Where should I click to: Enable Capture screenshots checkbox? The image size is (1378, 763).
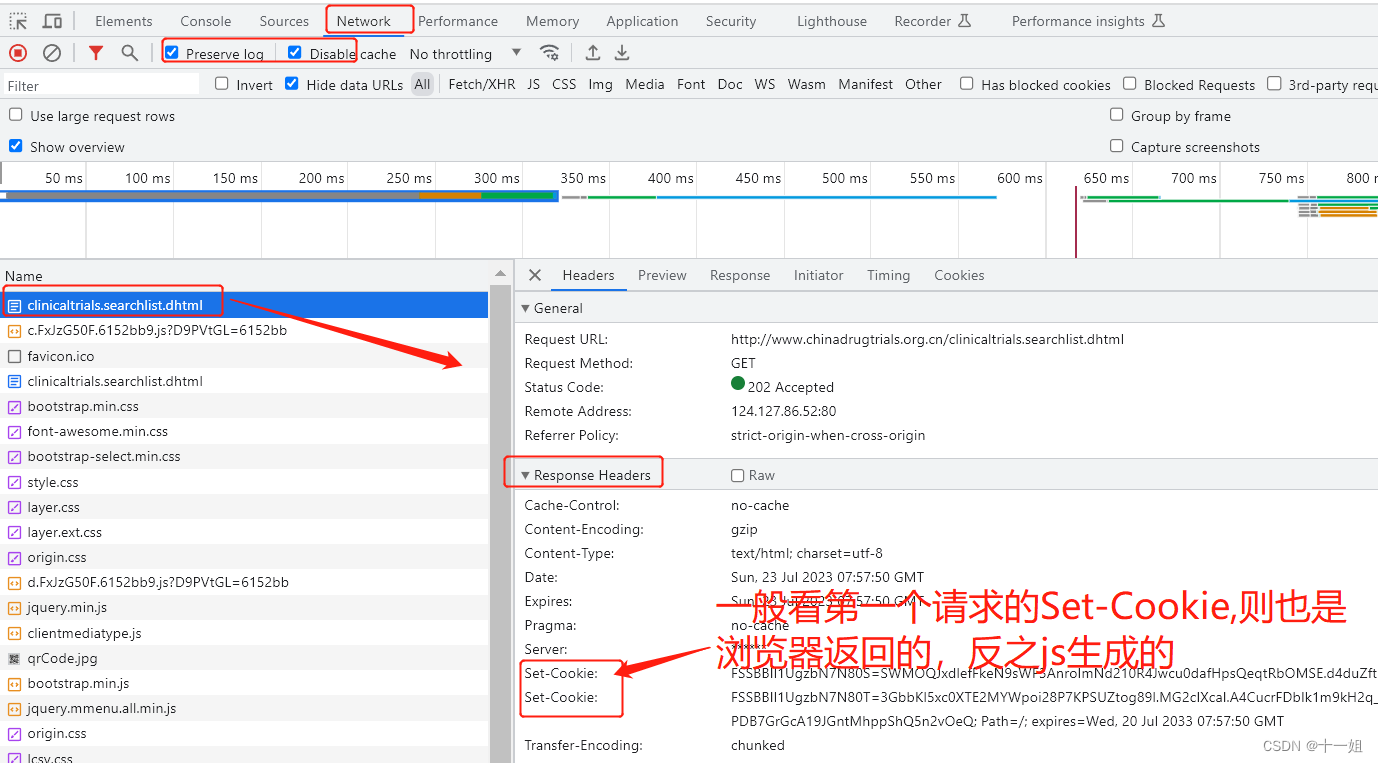click(1117, 146)
